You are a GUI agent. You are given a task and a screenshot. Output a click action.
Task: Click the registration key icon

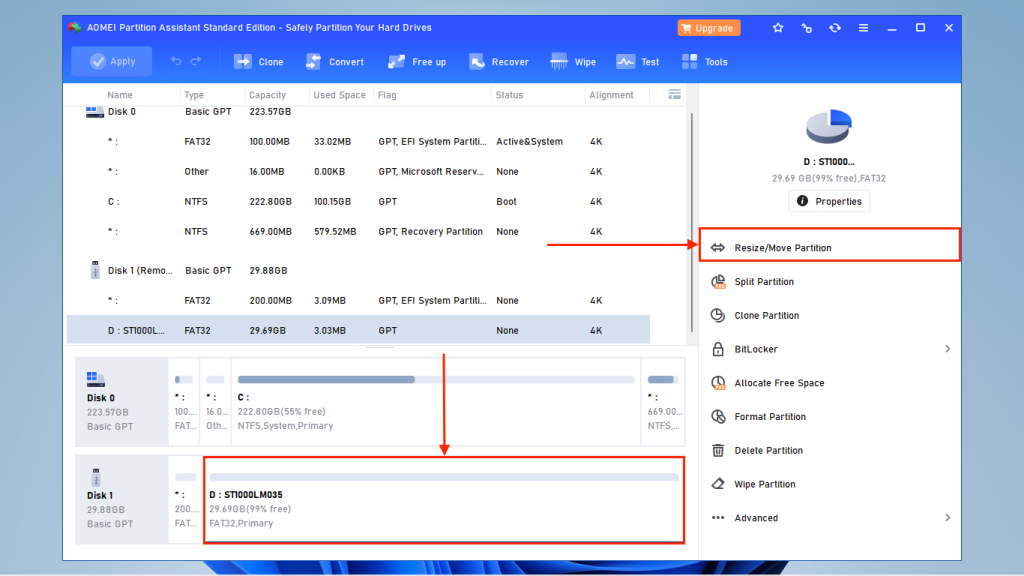click(806, 28)
